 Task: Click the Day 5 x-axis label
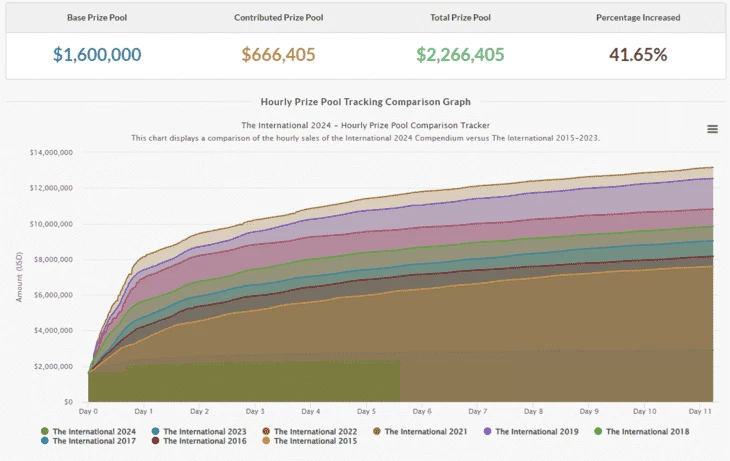click(x=366, y=411)
